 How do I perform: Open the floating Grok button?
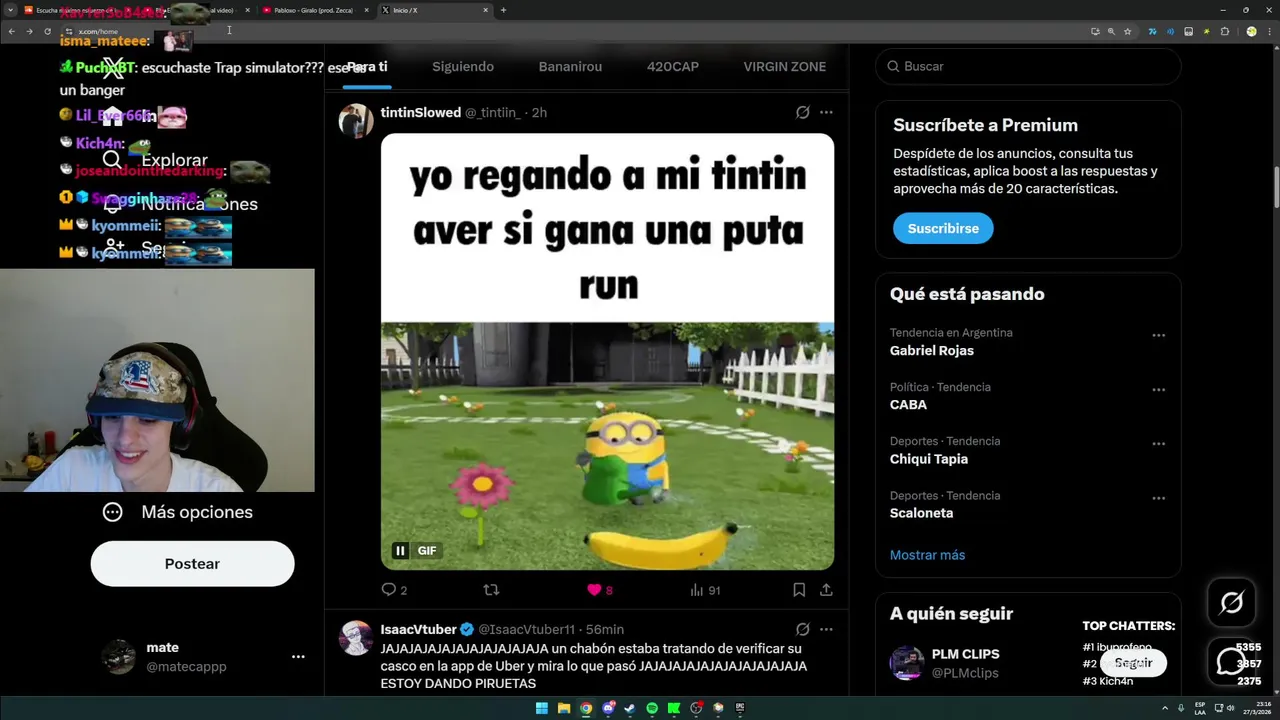[1232, 602]
